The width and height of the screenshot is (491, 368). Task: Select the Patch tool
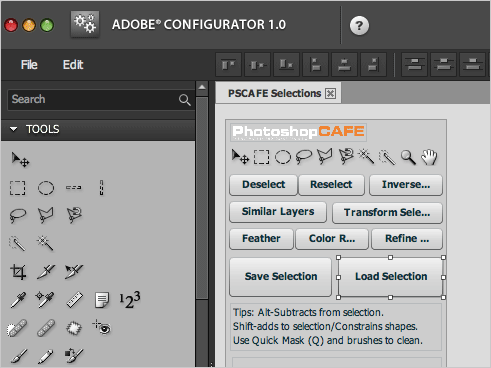pyautogui.click(x=74, y=328)
